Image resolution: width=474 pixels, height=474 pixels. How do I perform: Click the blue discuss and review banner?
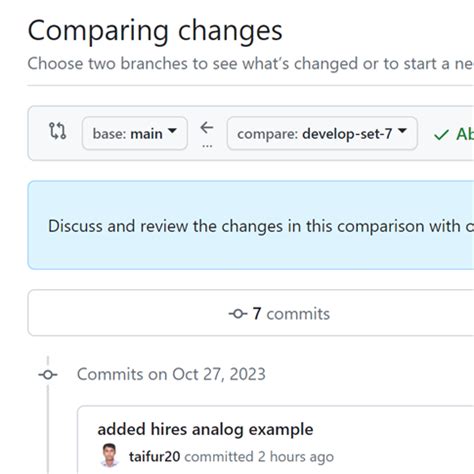click(251, 225)
